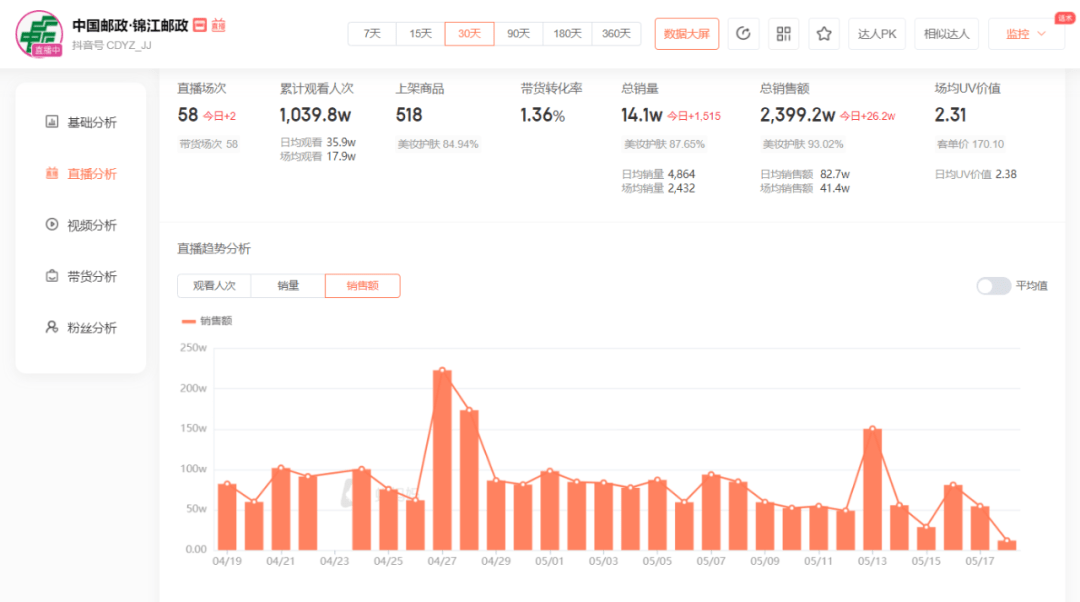This screenshot has width=1080, height=602.
Task: Click the refresh data icon
Action: pyautogui.click(x=743, y=34)
